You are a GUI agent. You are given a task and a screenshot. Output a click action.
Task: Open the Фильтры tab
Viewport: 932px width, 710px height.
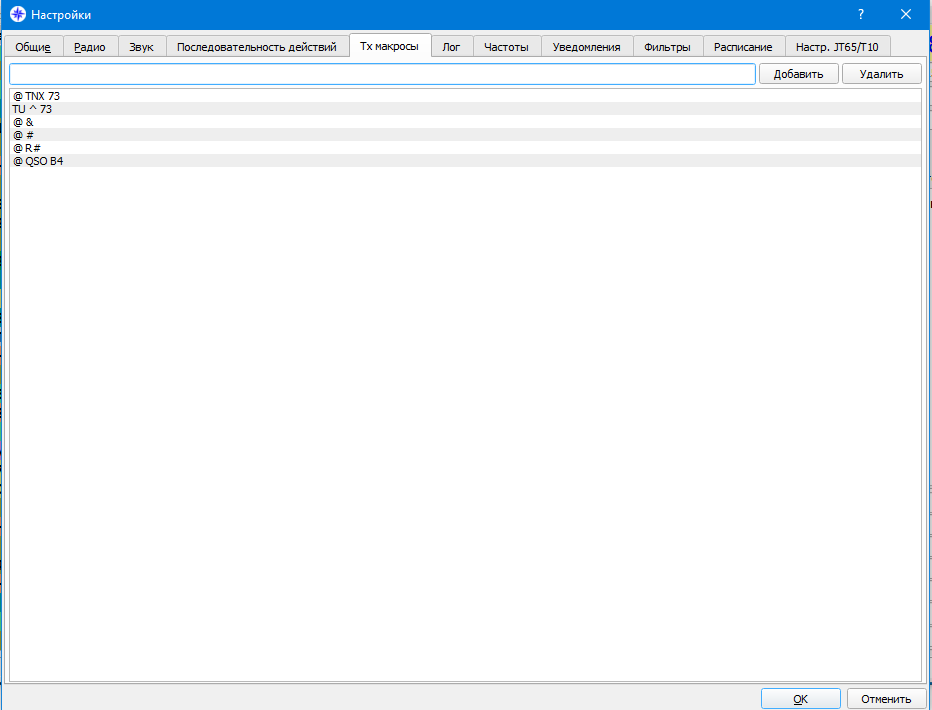pos(667,47)
